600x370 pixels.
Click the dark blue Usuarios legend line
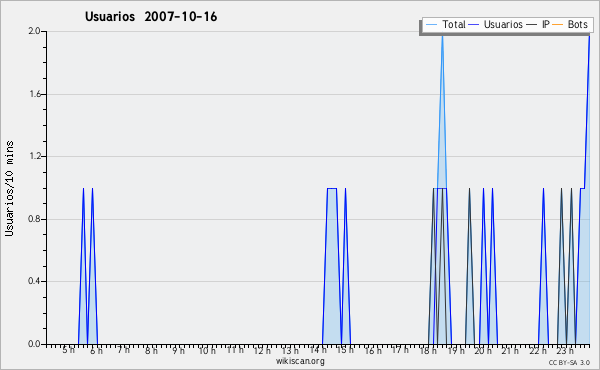pyautogui.click(x=474, y=25)
